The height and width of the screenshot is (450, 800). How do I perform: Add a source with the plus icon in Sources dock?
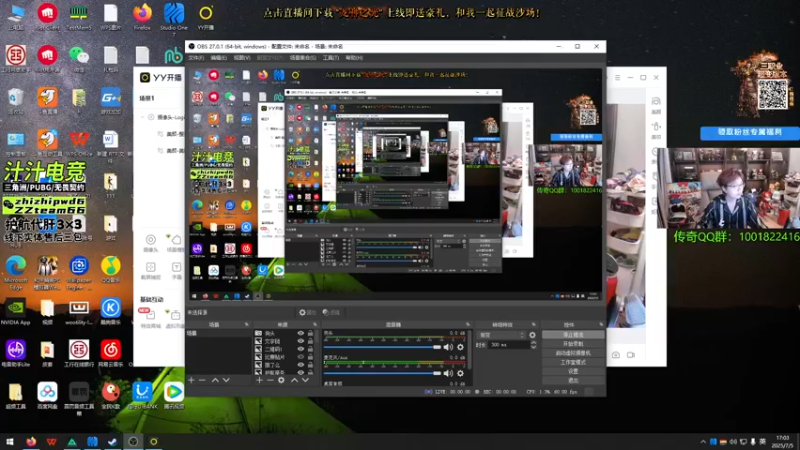[259, 380]
